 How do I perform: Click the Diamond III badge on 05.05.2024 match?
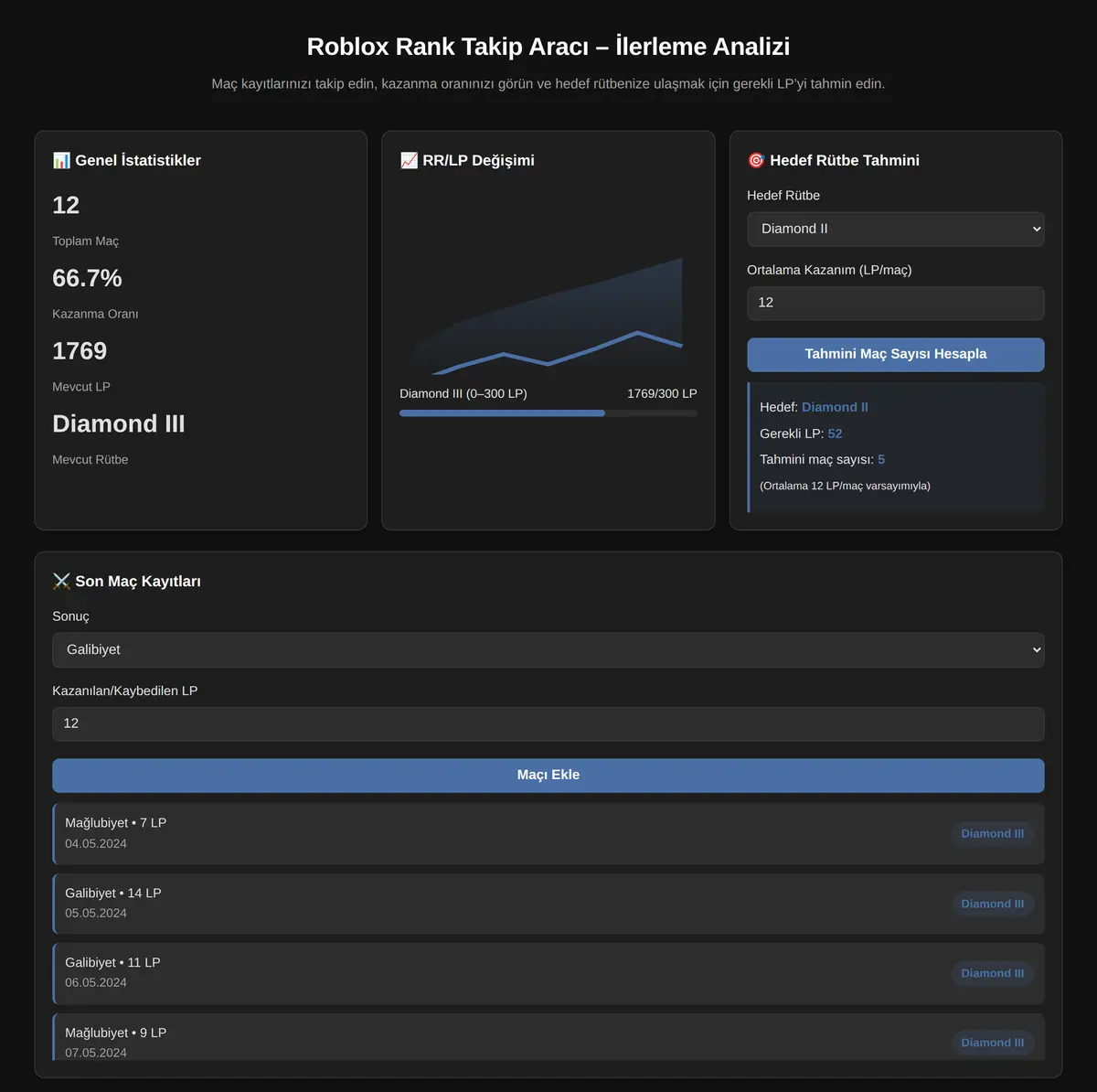[x=993, y=904]
